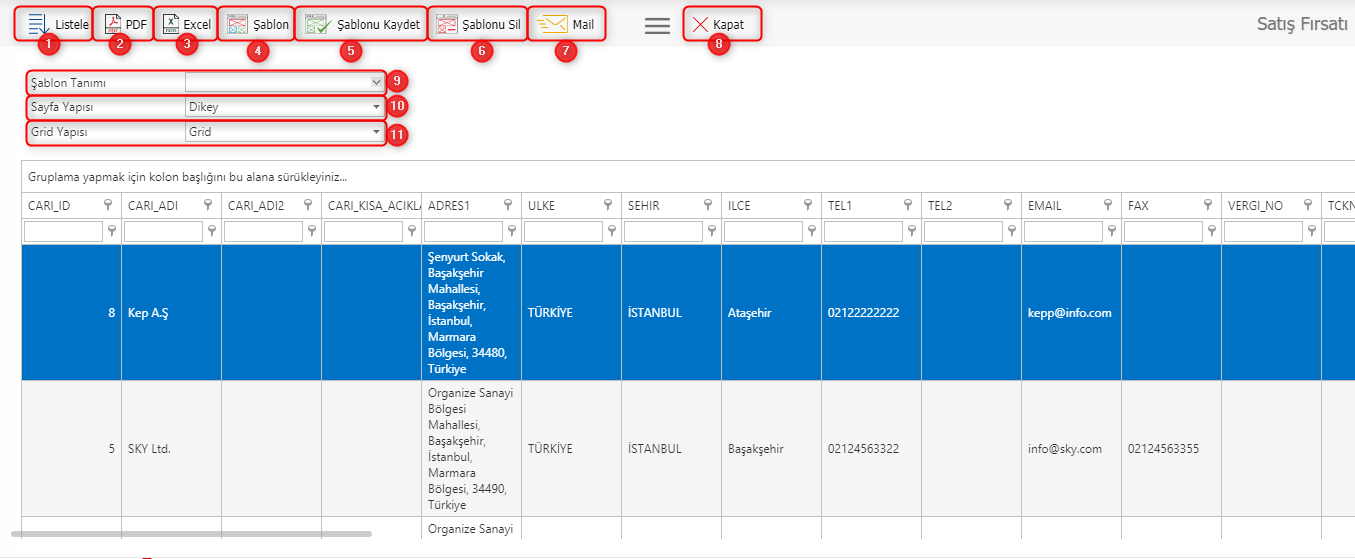
Task: Sort by the CARI_ADI column header
Action: (160, 205)
